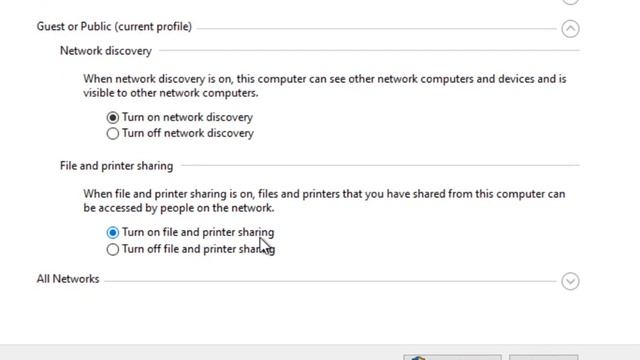Click the network discovery description paragraph

point(325,86)
